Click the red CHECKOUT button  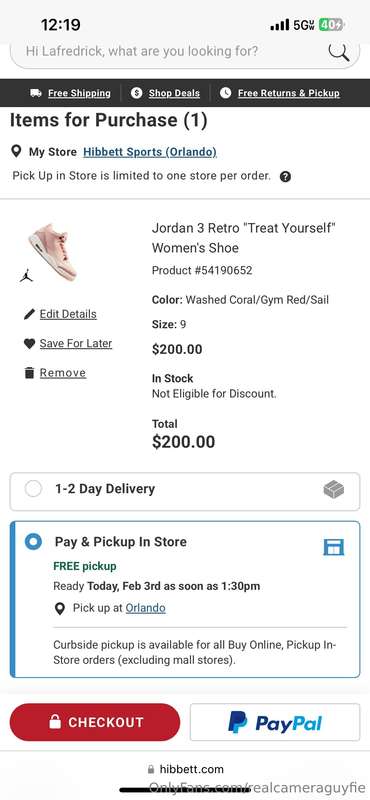tap(95, 722)
